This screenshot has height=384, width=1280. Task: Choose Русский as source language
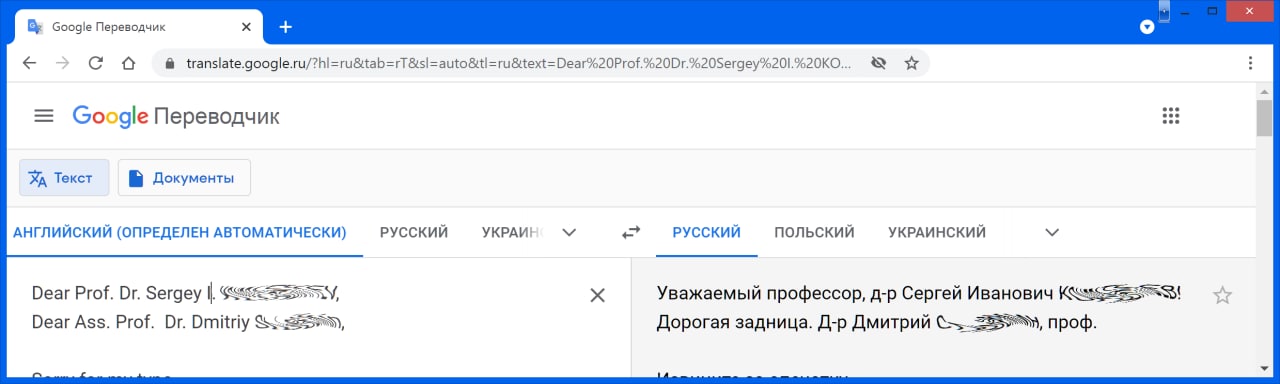coord(414,232)
